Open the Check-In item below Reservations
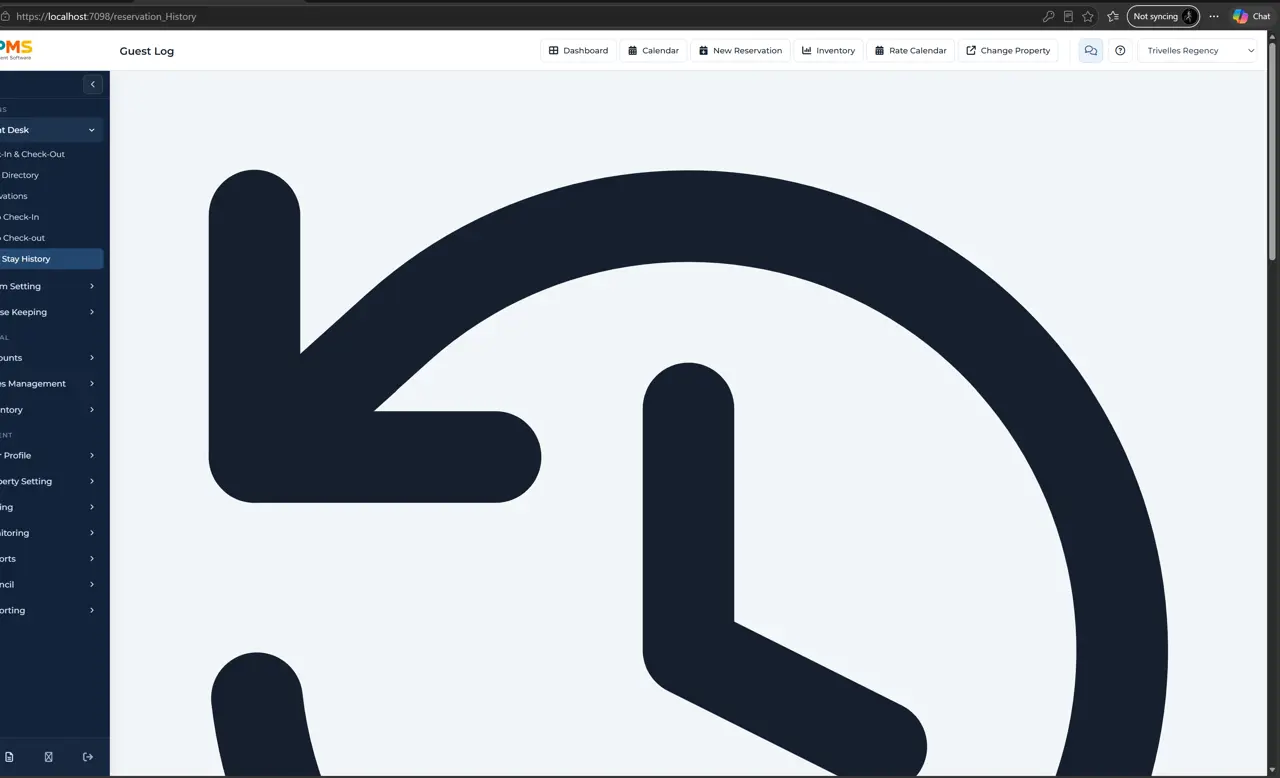 pos(50,217)
